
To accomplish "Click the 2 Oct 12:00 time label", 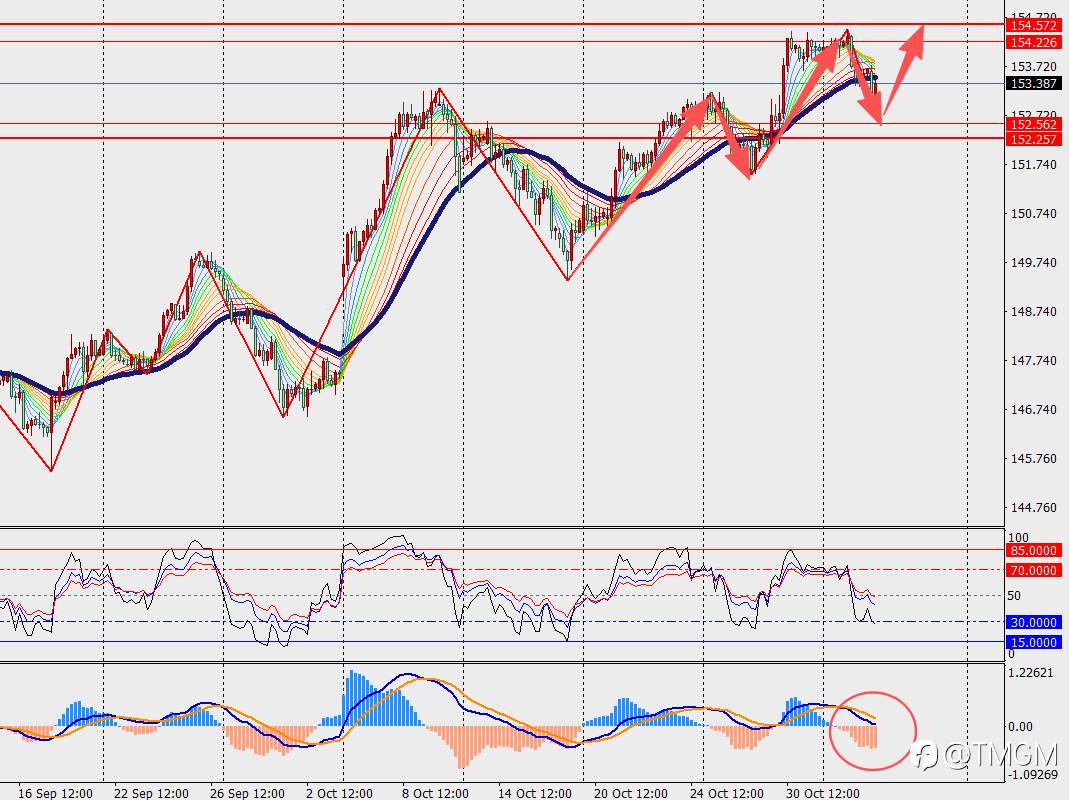I will [340, 793].
